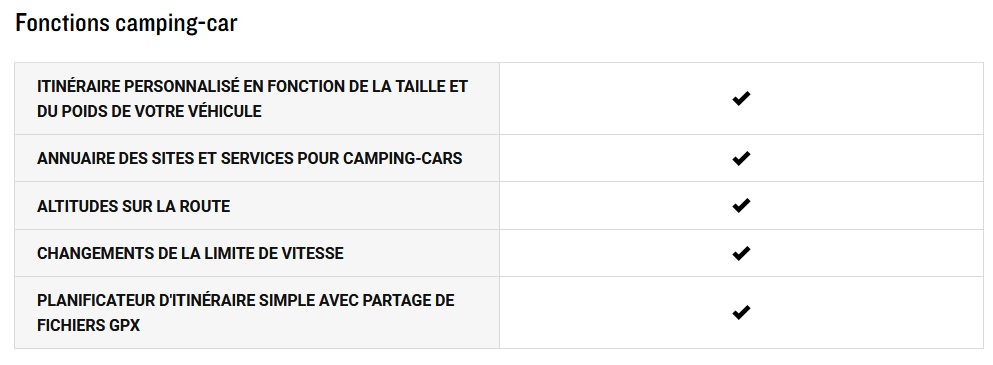Image resolution: width=993 pixels, height=365 pixels.
Task: Click checkmark for changements de la limite de vitesse
Action: point(741,253)
